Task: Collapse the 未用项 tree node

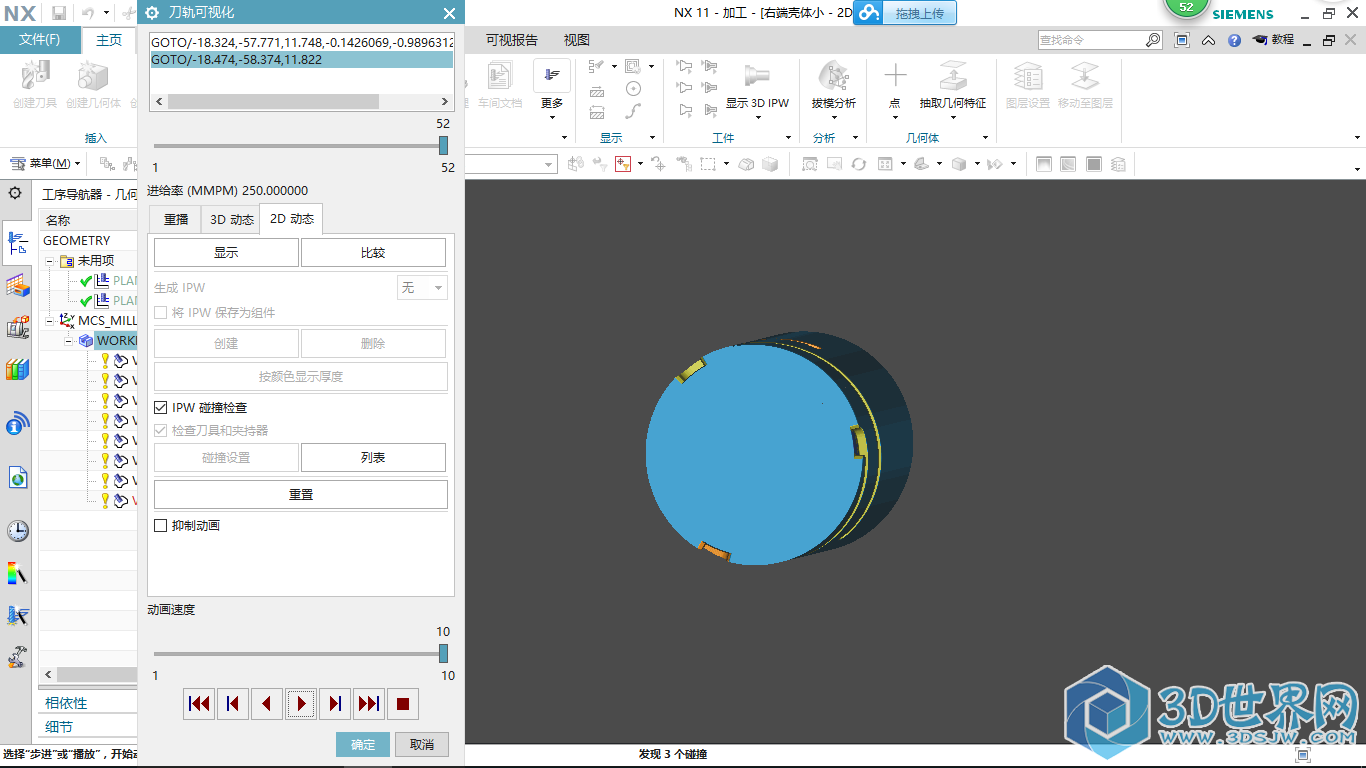Action: click(50, 261)
